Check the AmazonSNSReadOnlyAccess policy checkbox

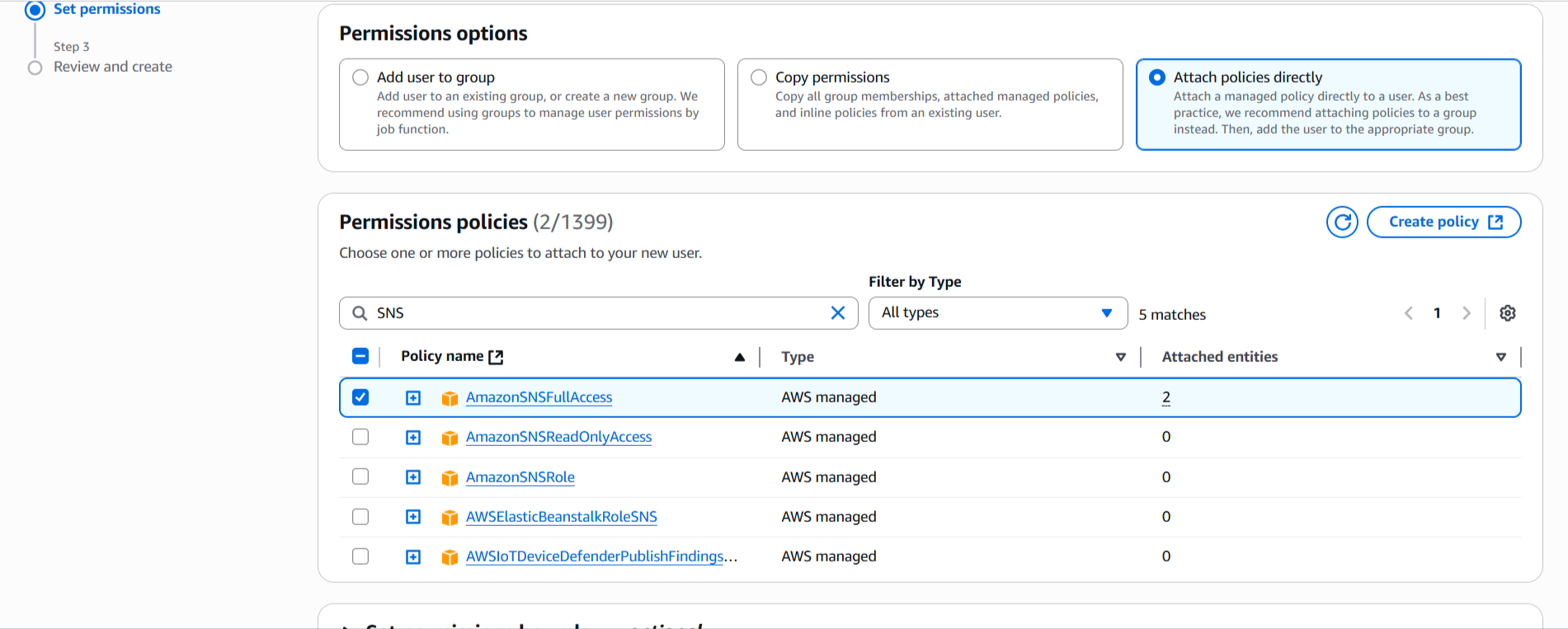(x=360, y=437)
